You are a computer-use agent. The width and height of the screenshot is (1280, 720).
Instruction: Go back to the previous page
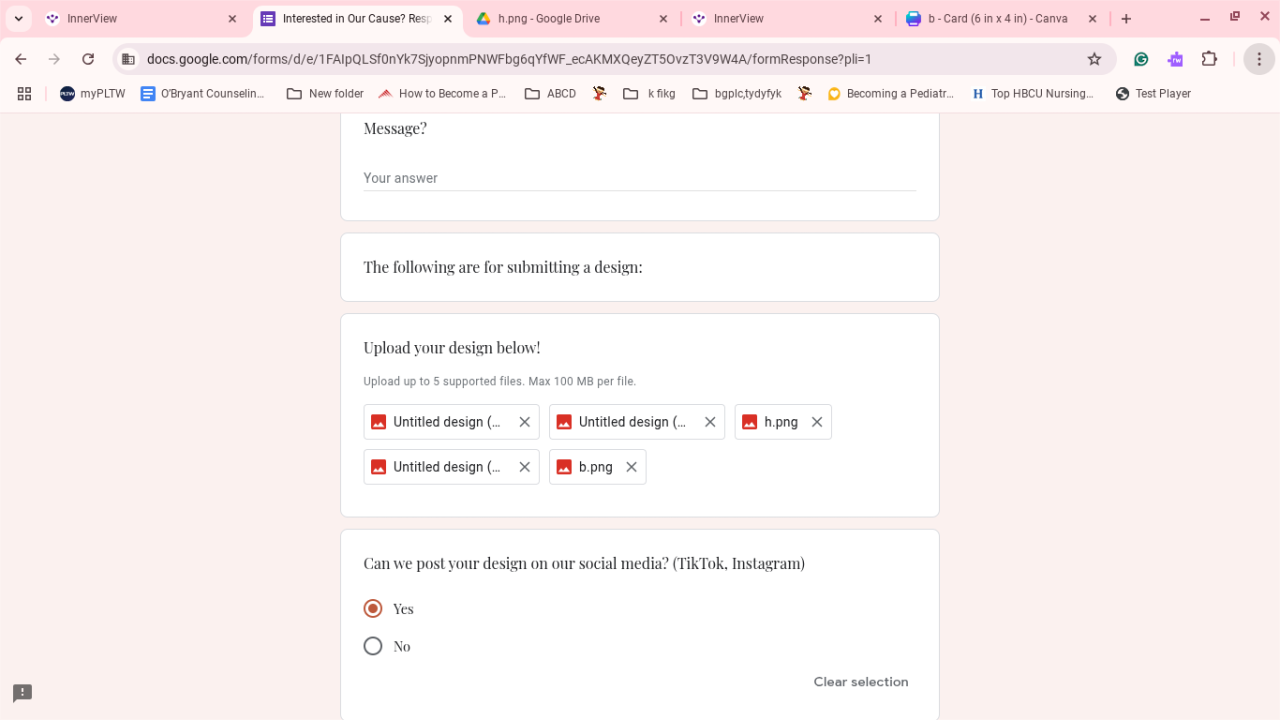21,59
